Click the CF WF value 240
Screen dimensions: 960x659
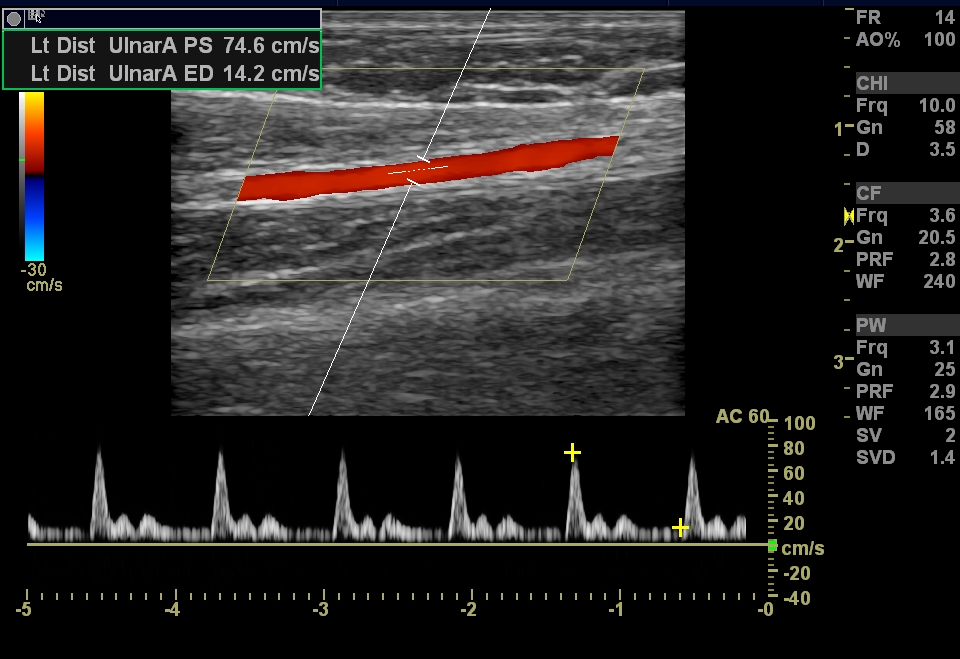(939, 282)
